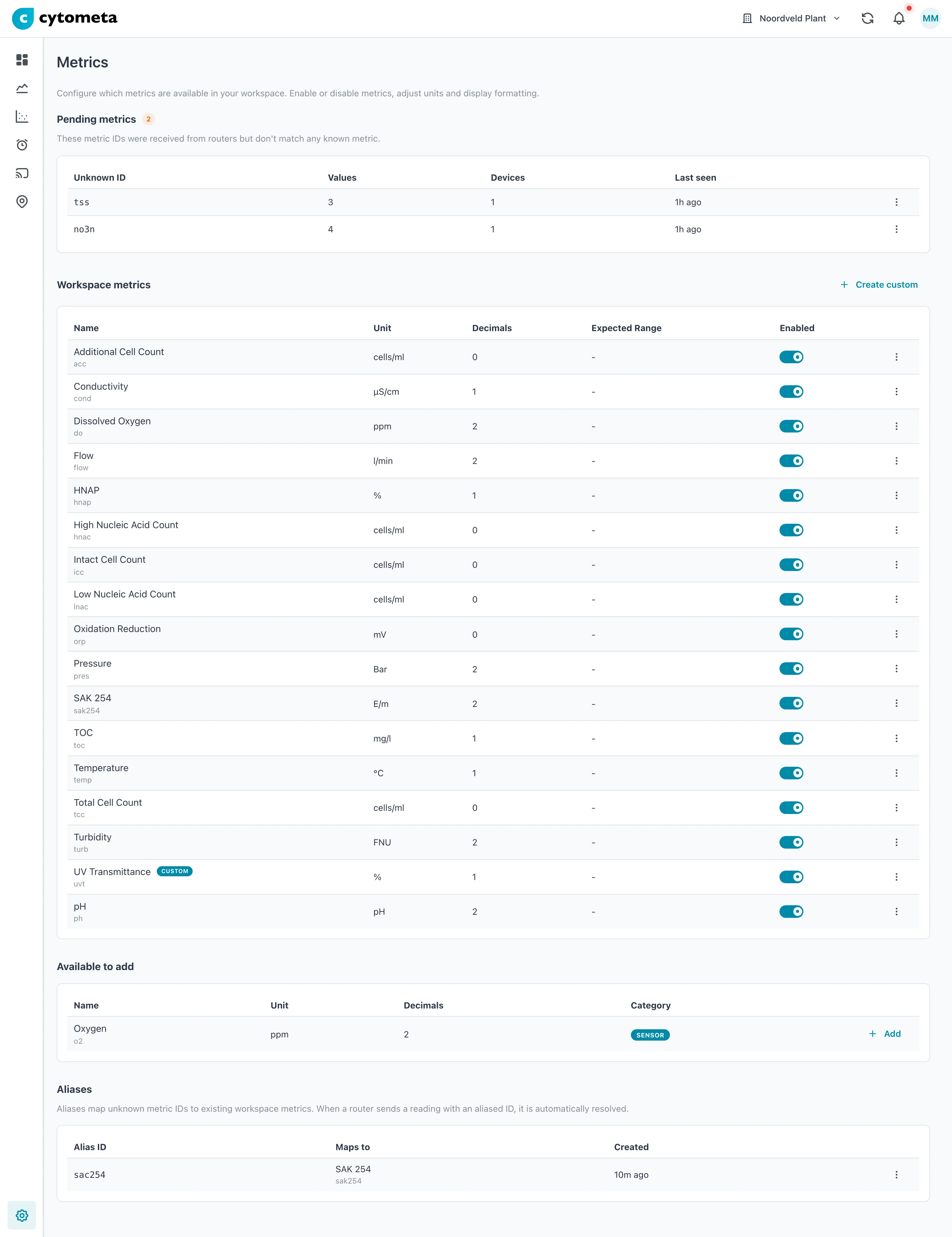Open the dashboard grid icon in sidebar

(x=22, y=59)
